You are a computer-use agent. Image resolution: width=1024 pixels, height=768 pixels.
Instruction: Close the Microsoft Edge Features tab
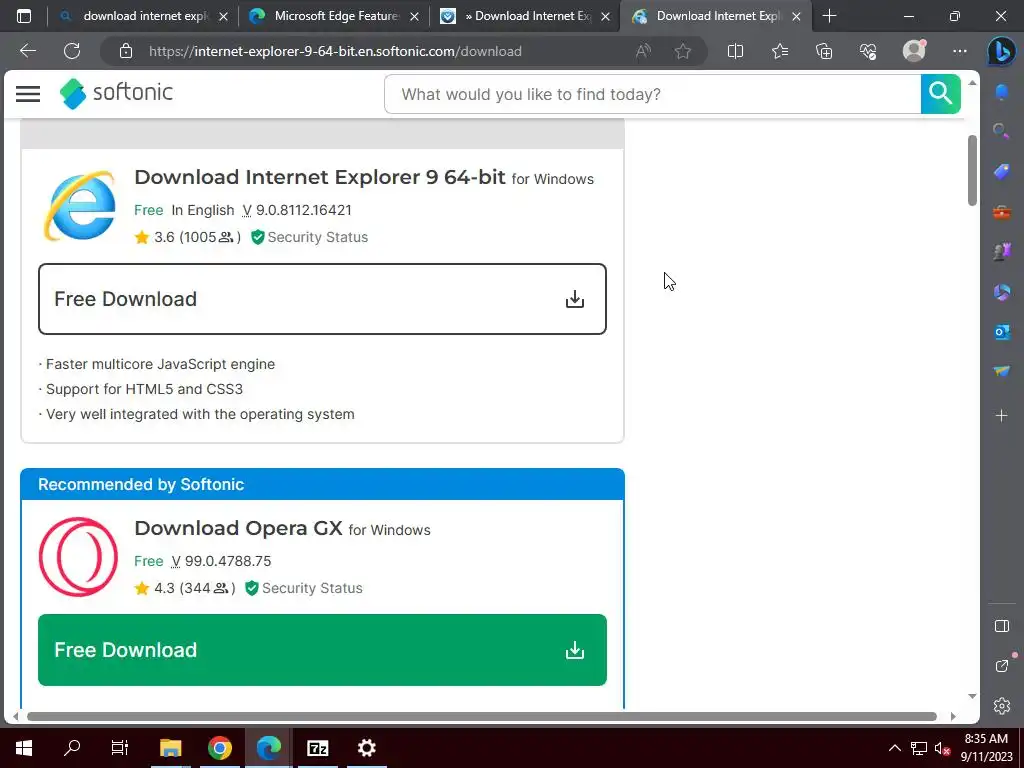[x=414, y=17]
